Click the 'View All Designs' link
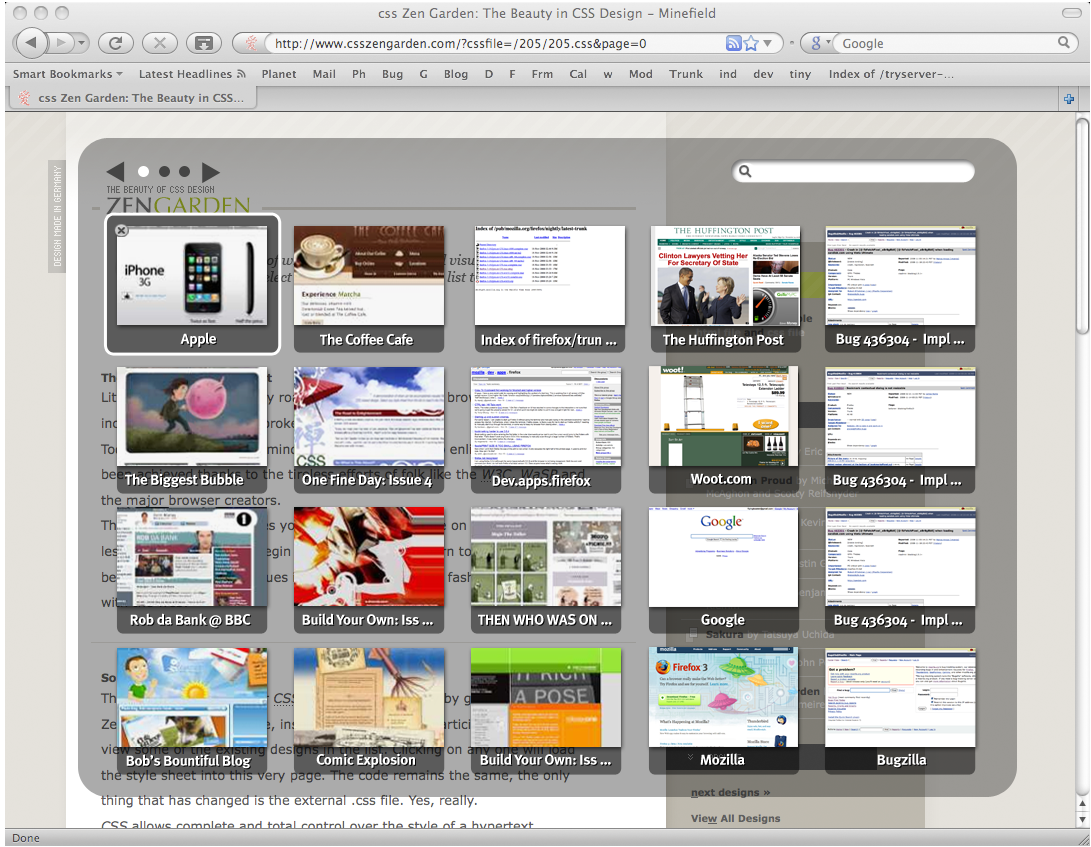The image size is (1091, 847). [x=735, y=818]
